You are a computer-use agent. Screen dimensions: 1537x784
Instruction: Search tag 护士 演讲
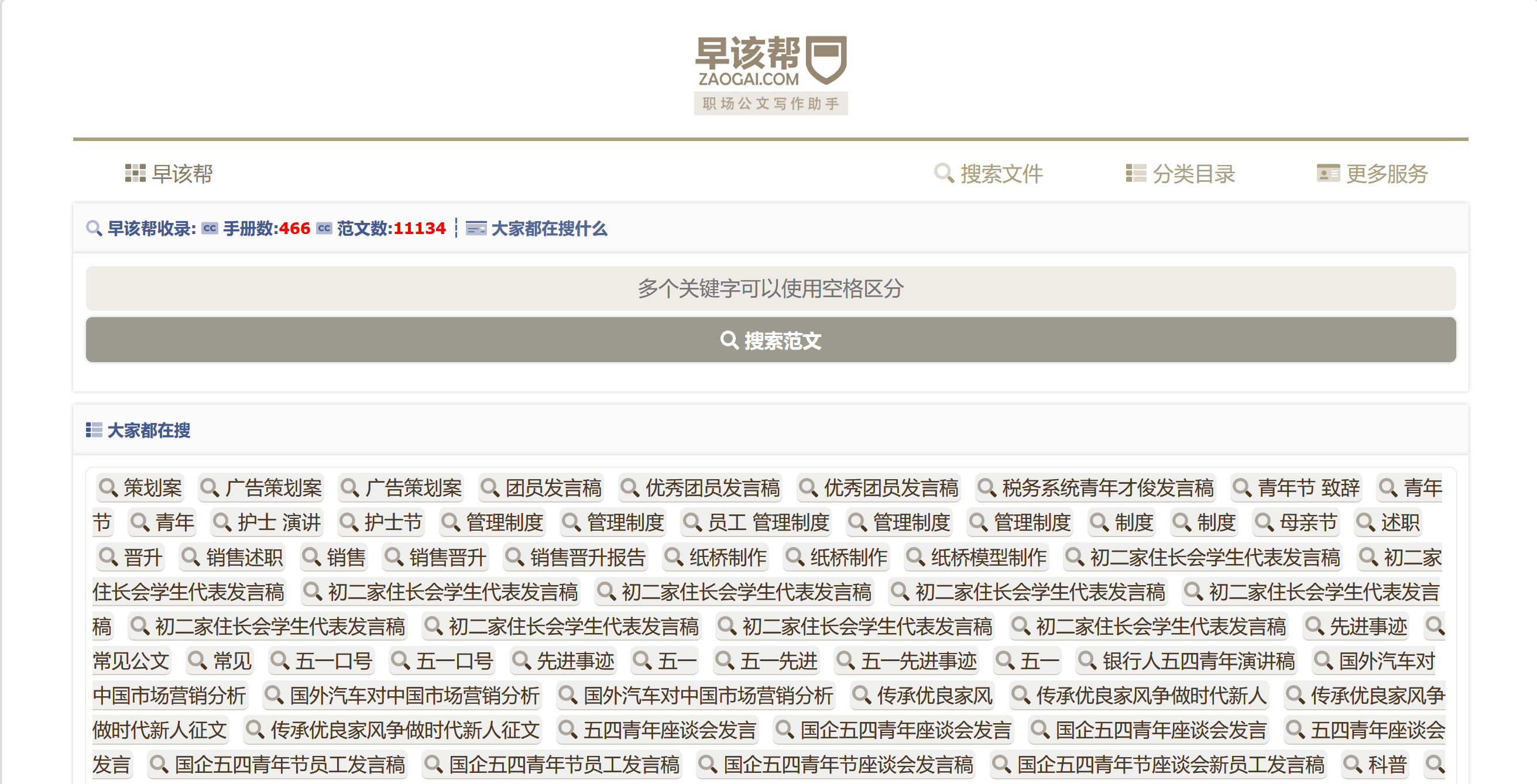pos(267,522)
